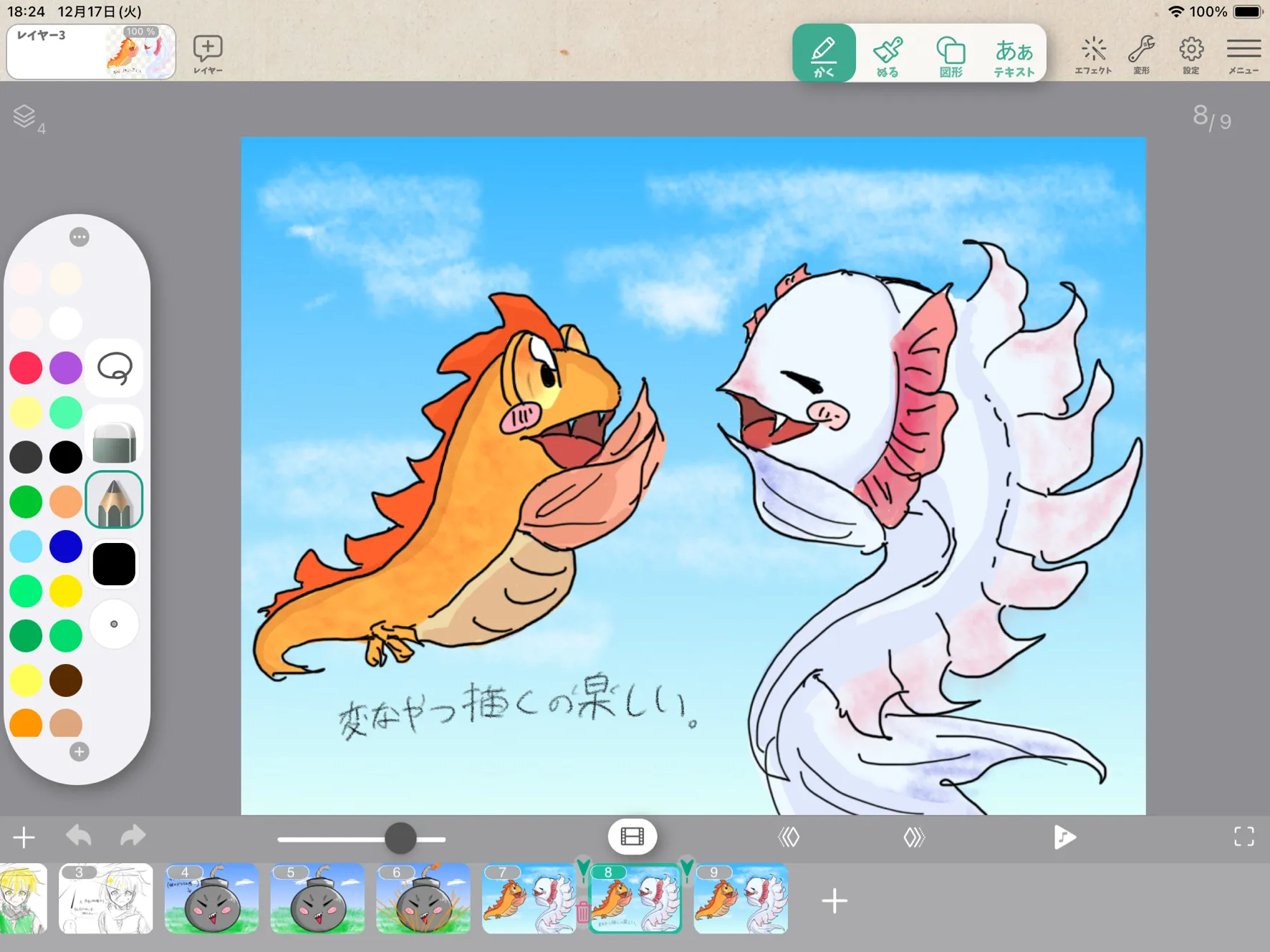Screen dimensions: 1270x952
Task: Click the zoom slider handle
Action: coord(400,838)
